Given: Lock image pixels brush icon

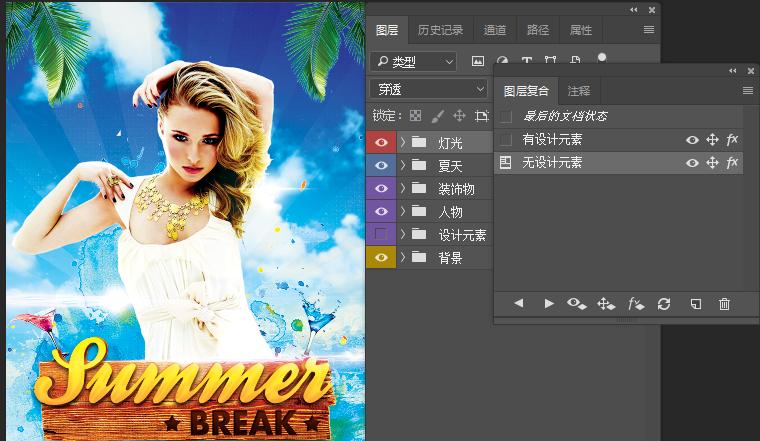Looking at the screenshot, I should [x=437, y=115].
